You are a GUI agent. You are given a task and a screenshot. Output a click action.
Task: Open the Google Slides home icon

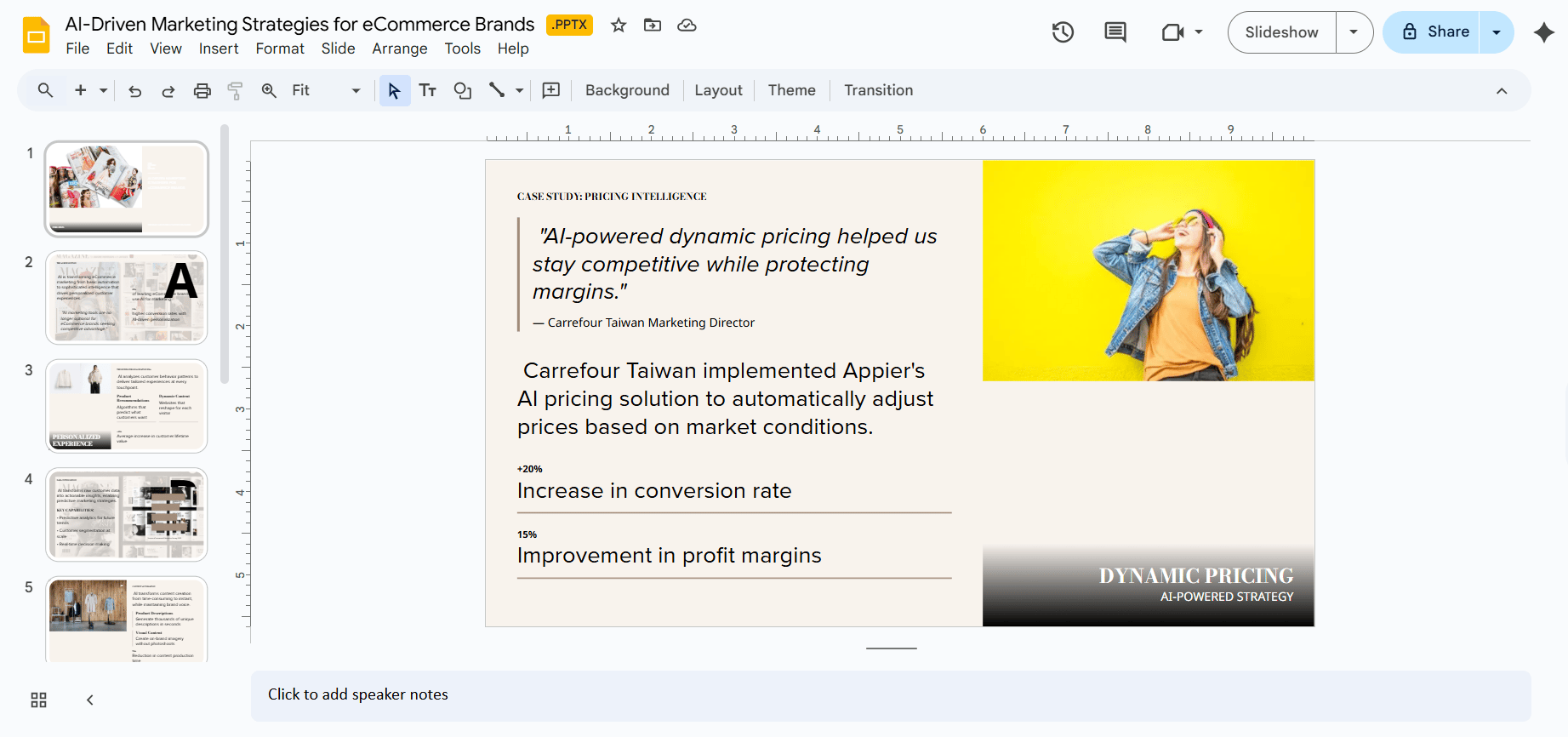[x=36, y=35]
